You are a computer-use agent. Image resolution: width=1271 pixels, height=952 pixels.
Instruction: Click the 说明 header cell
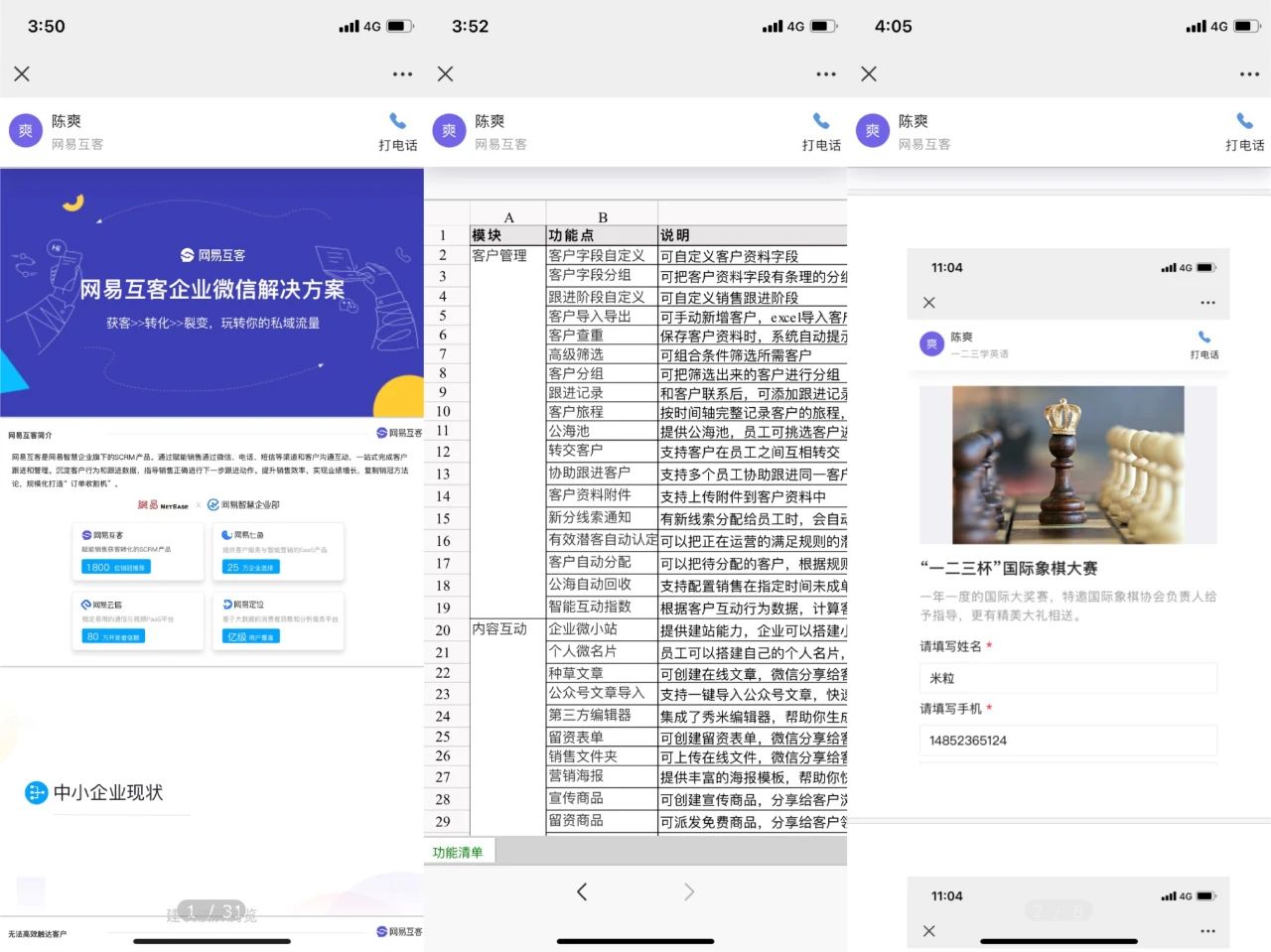click(753, 235)
